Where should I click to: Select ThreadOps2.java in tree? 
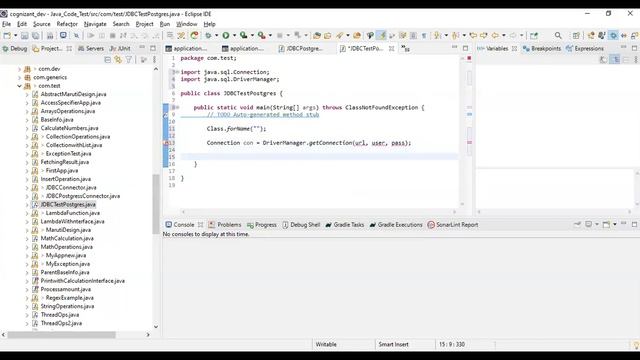click(x=61, y=323)
